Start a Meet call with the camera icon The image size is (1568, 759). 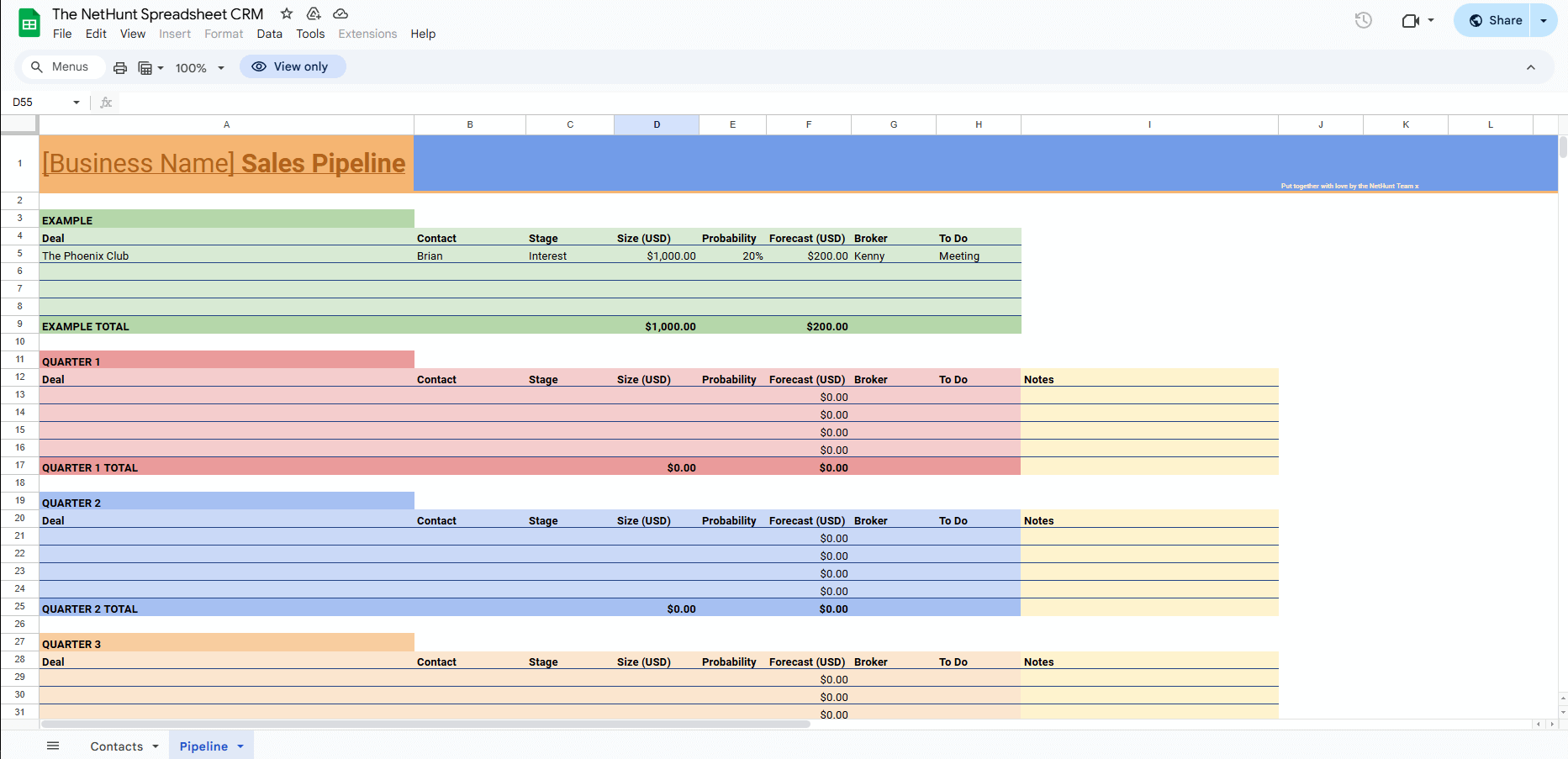(1411, 19)
